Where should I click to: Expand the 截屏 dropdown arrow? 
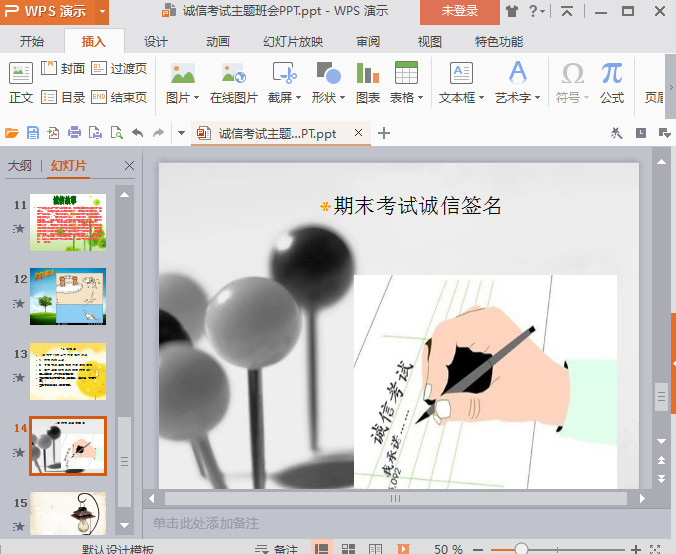coord(298,98)
